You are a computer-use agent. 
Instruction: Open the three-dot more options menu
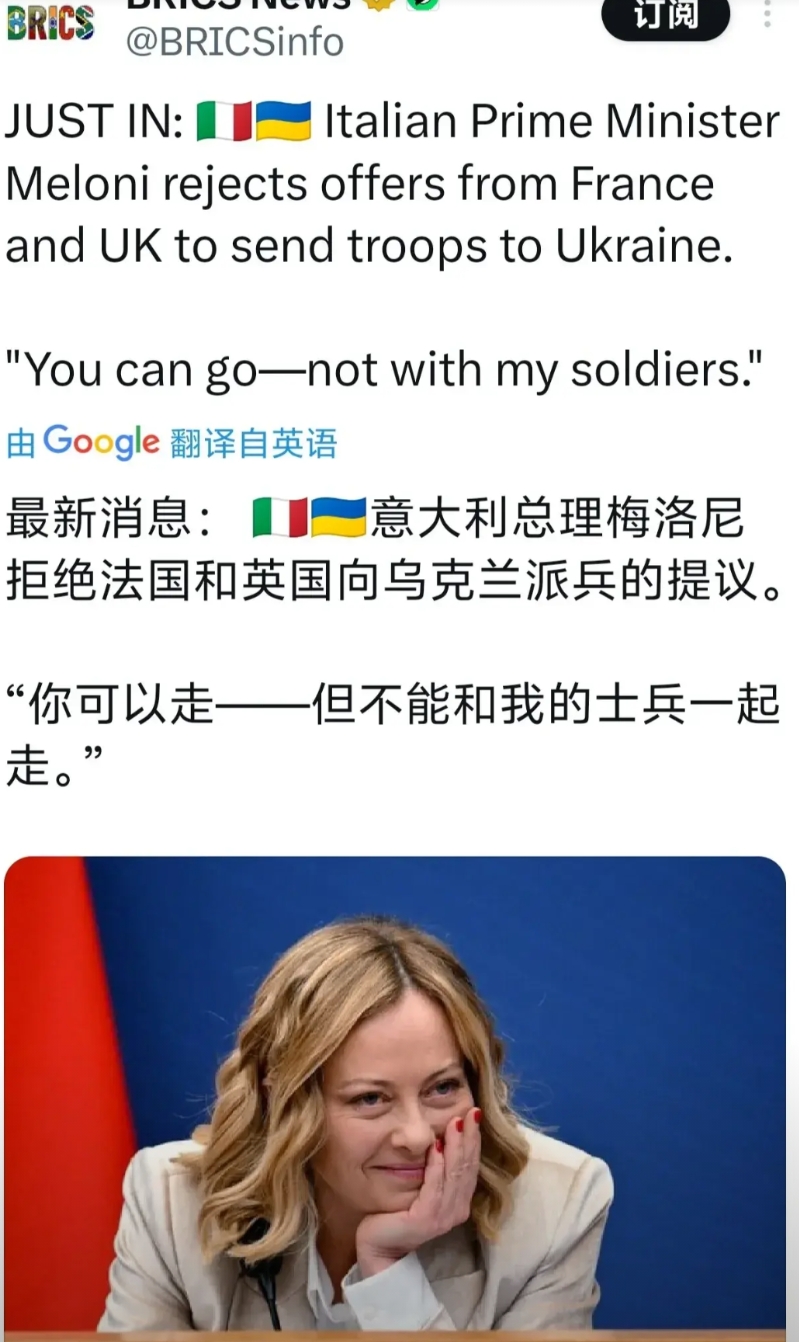[x=768, y=13]
